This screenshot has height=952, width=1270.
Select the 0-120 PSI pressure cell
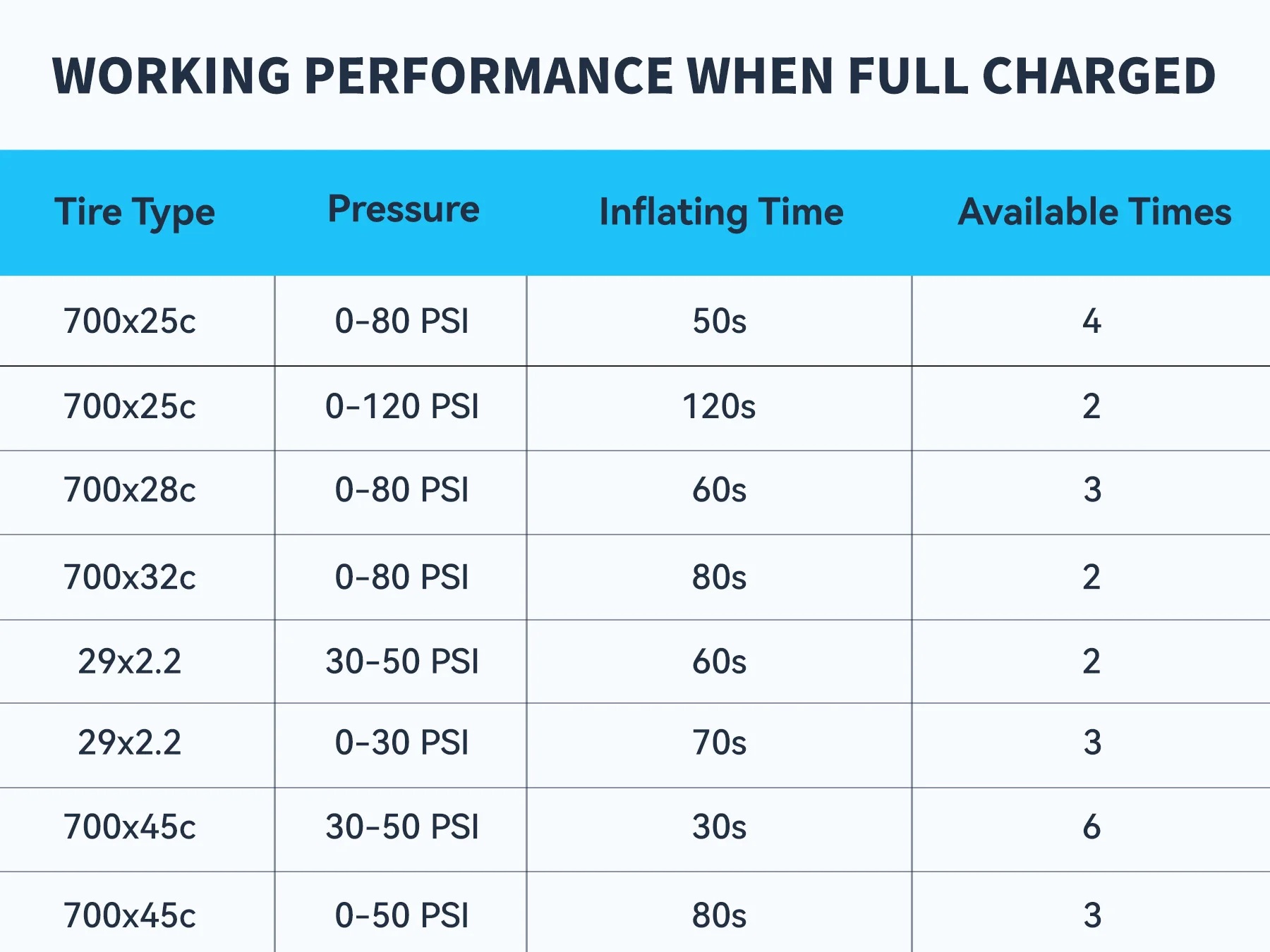[x=402, y=407]
